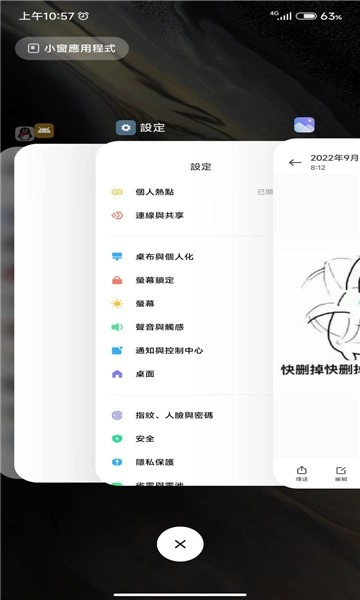Image resolution: width=360 pixels, height=600 pixels.
Task: Tap the yellow Android robot app icon
Action: 44,131
